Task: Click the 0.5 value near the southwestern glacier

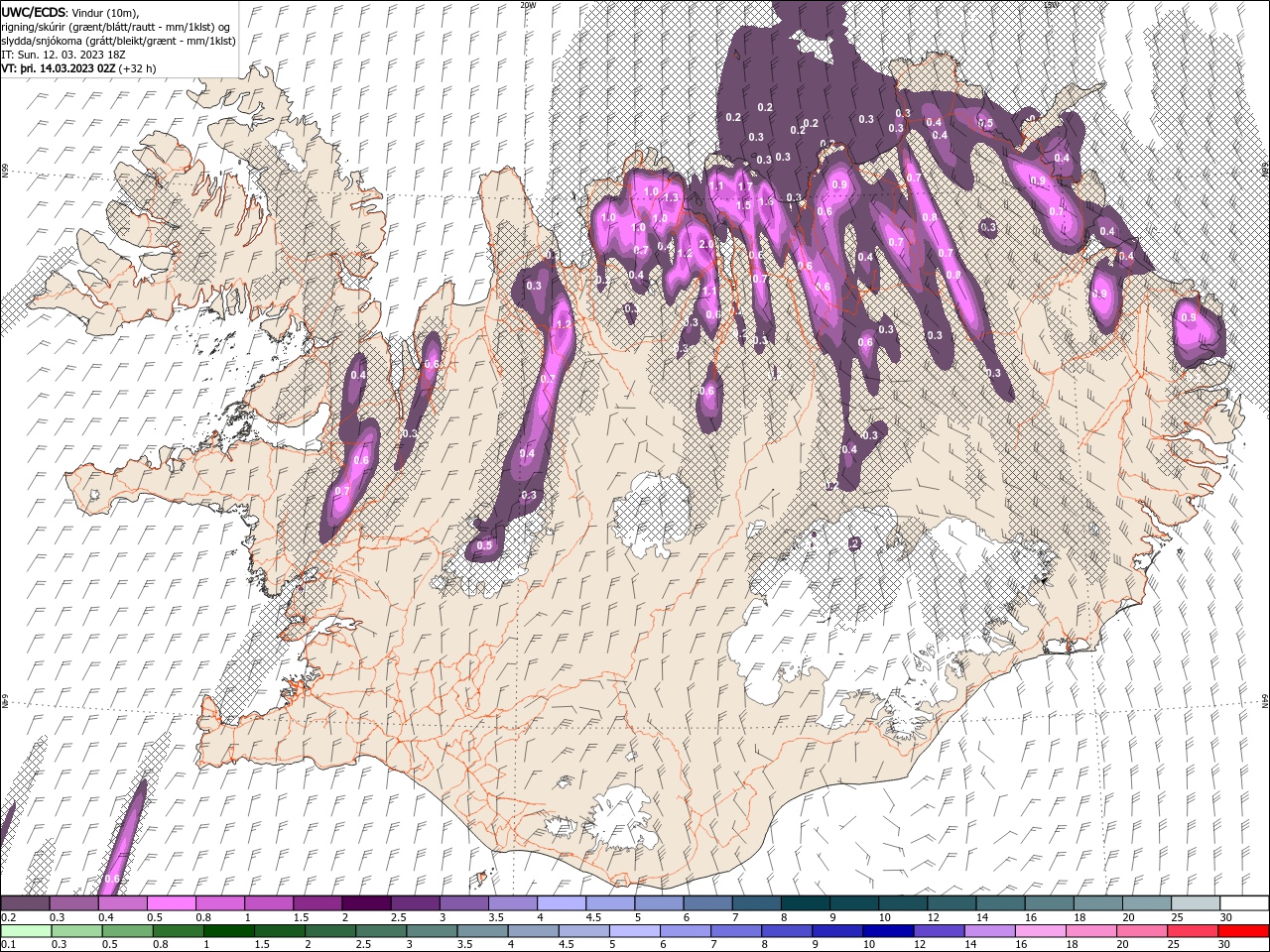Action: coord(484,545)
